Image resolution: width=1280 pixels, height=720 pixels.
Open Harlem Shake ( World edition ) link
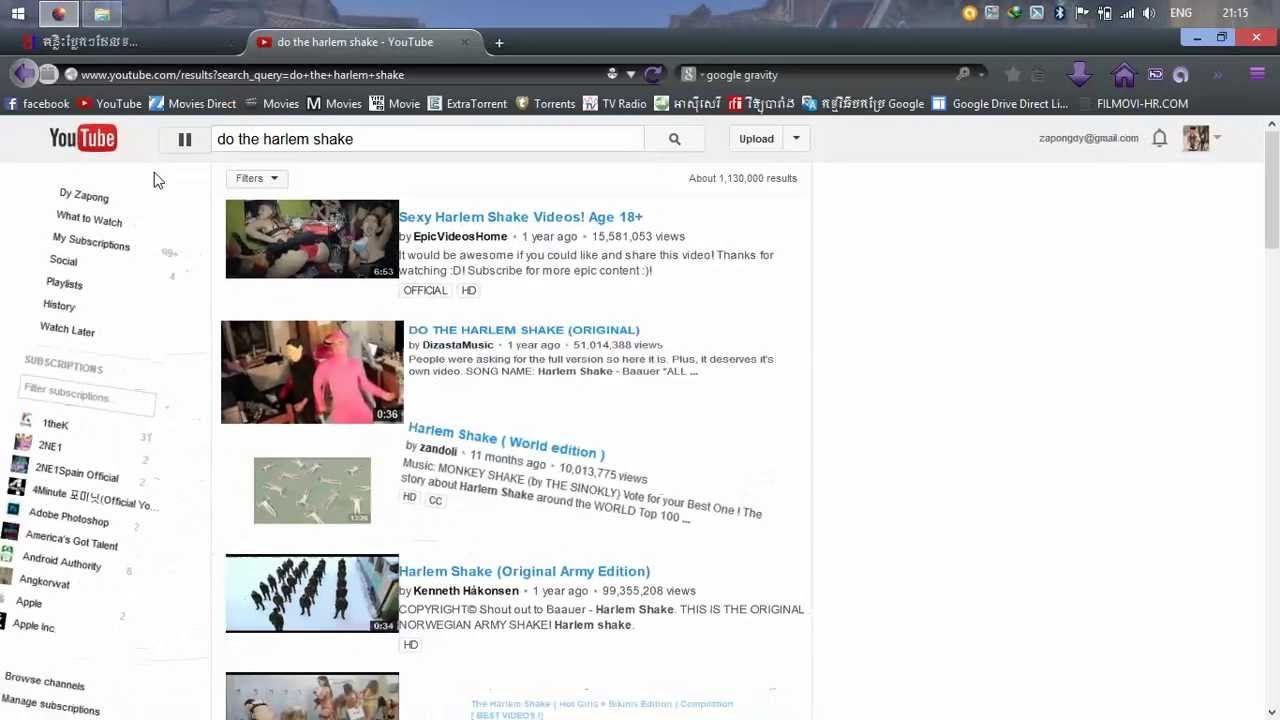coord(506,440)
